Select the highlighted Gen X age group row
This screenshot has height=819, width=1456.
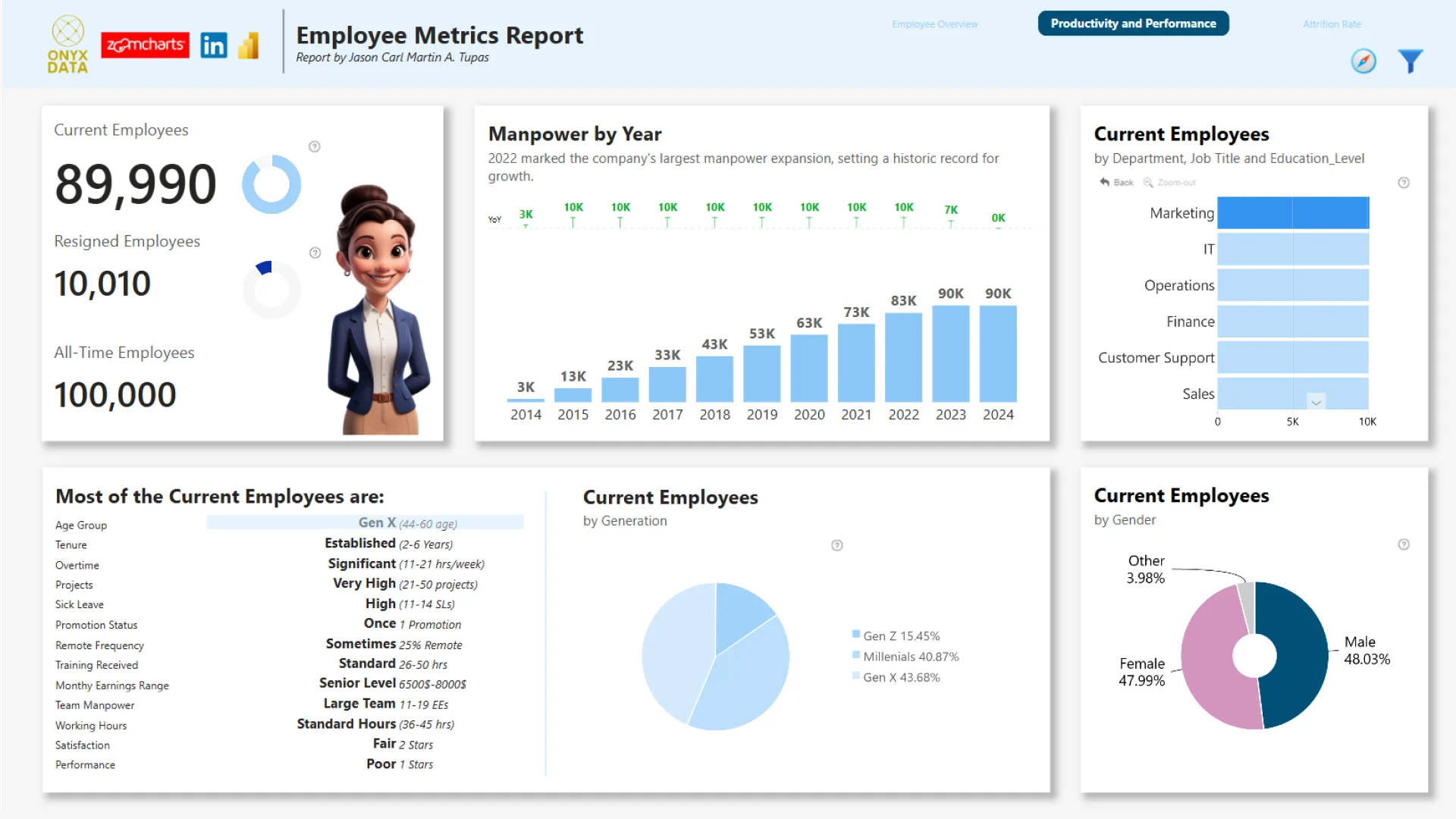[x=365, y=522]
